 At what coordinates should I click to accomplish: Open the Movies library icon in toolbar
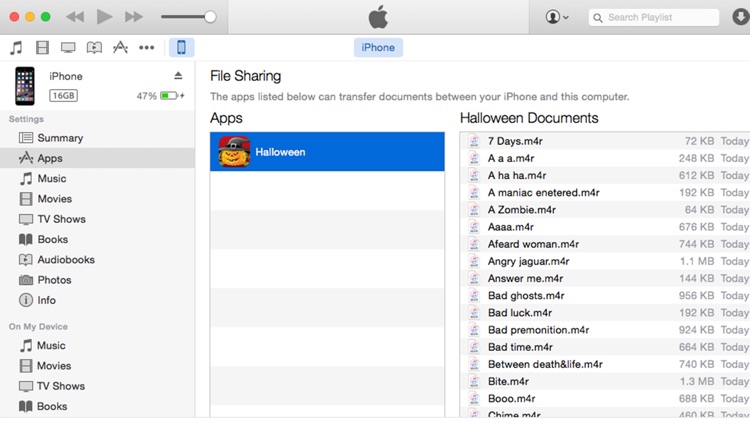[43, 47]
